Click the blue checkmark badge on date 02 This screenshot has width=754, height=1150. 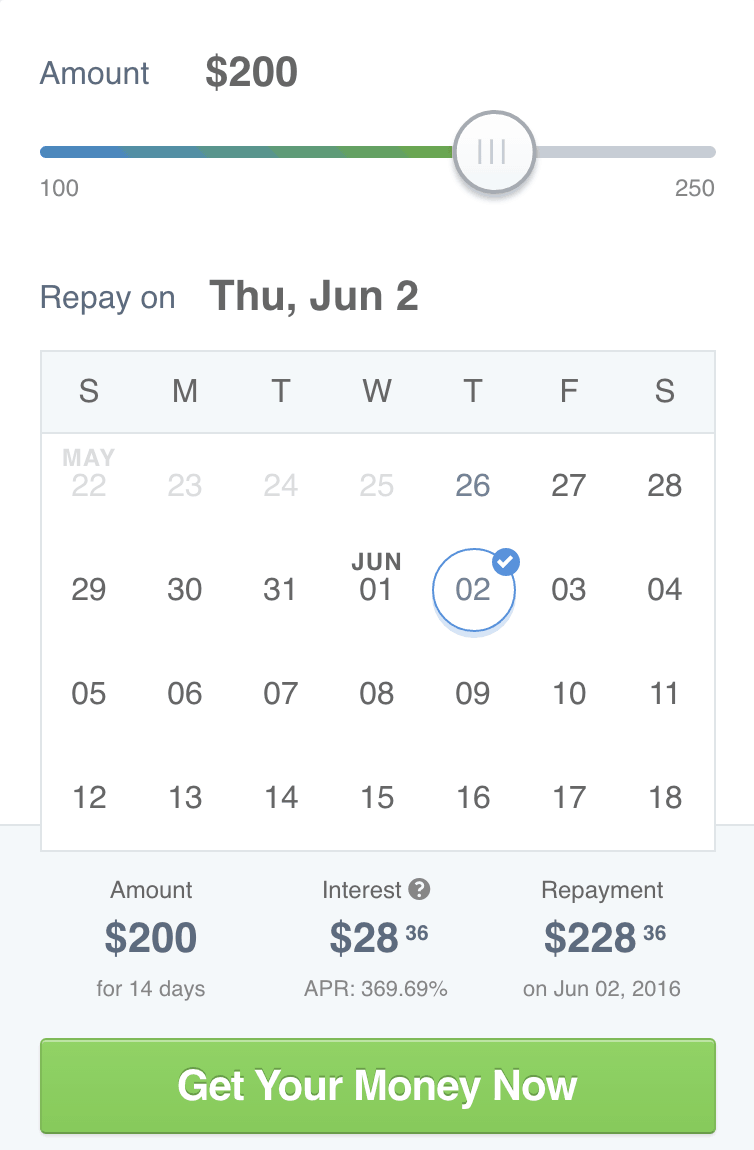505,563
